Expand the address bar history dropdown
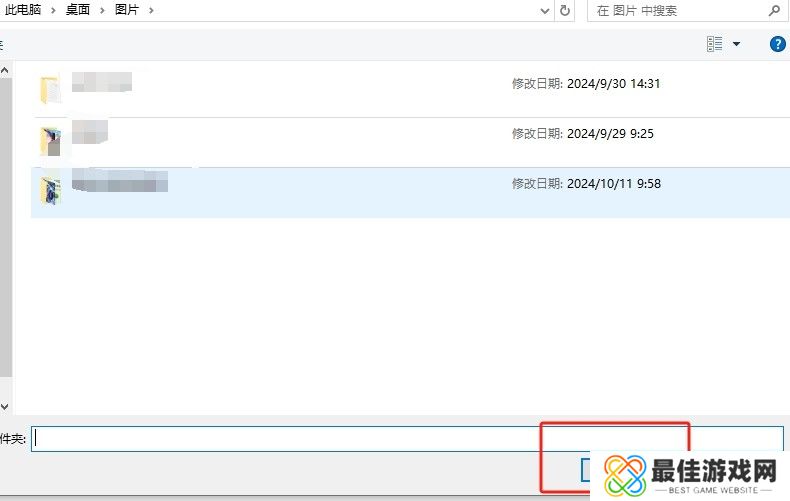Image resolution: width=790 pixels, height=501 pixels. [x=544, y=11]
